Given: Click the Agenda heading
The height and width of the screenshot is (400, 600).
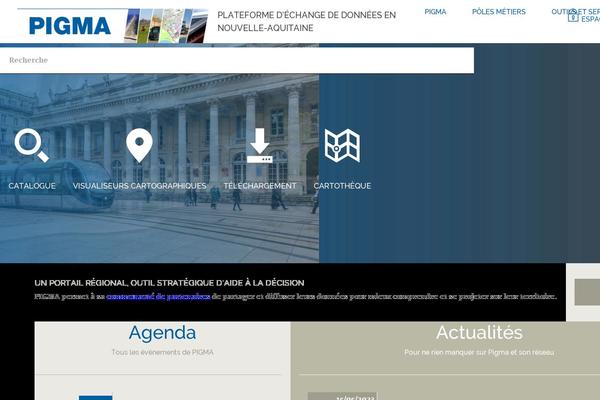Looking at the screenshot, I should pos(162,333).
